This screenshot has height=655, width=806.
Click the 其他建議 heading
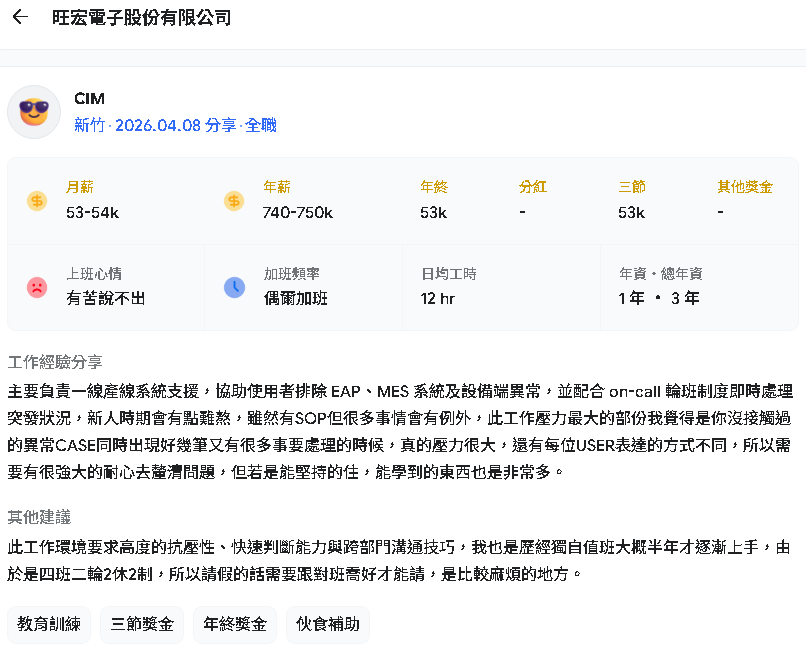point(39,517)
